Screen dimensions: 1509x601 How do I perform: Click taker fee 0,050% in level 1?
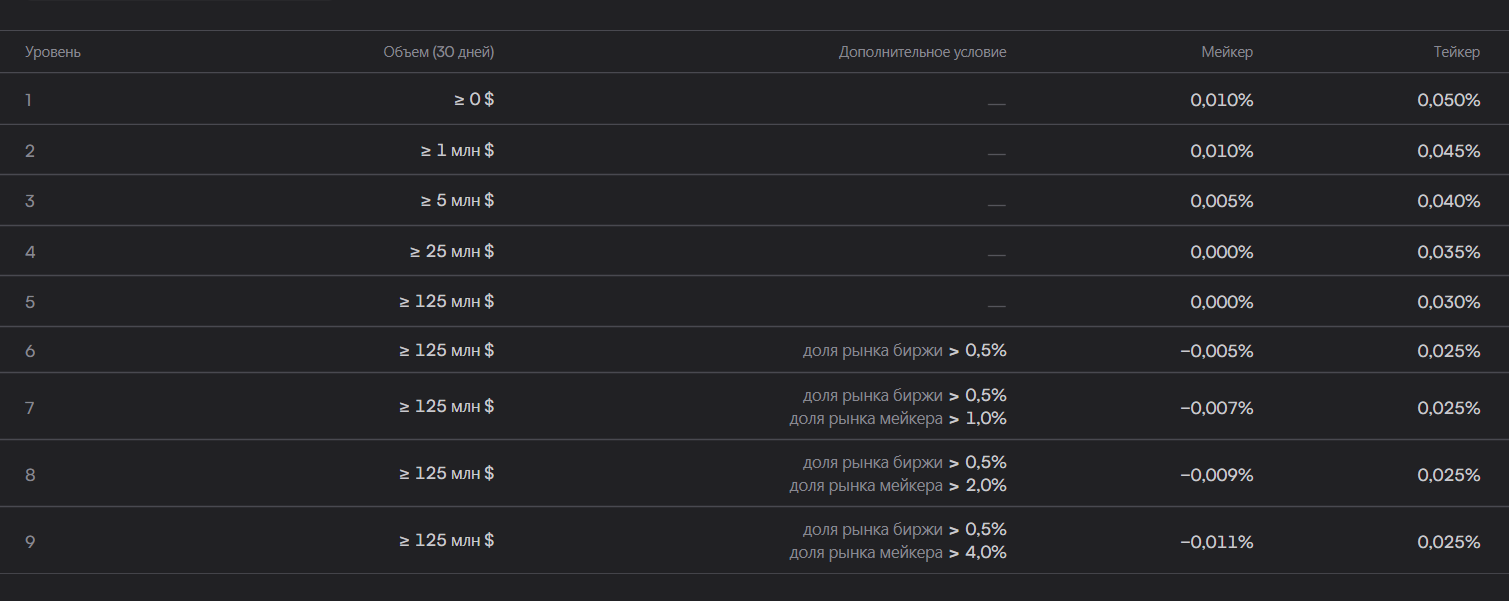pyautogui.click(x=1449, y=100)
